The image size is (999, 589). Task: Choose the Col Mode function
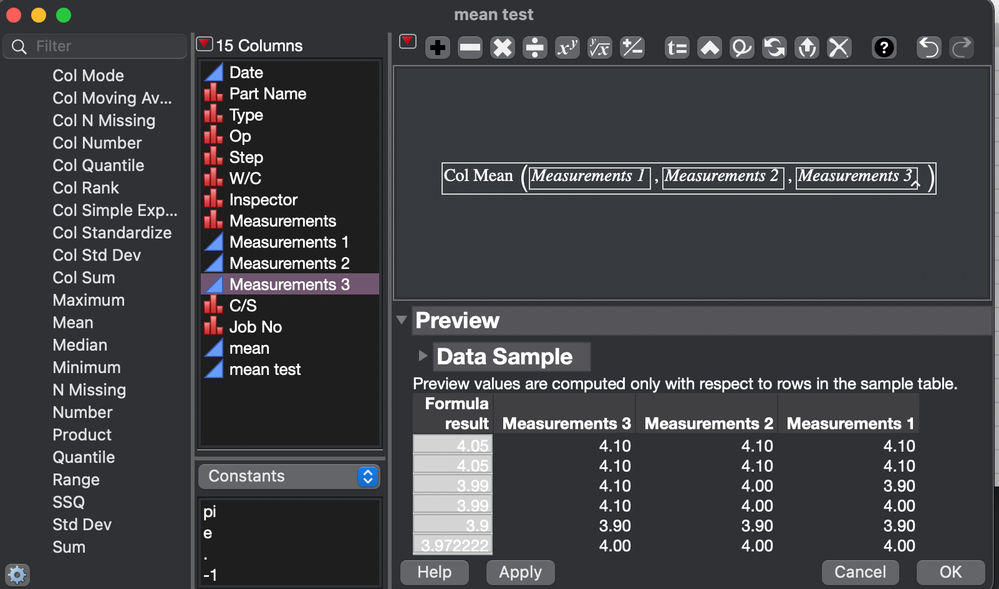[89, 75]
